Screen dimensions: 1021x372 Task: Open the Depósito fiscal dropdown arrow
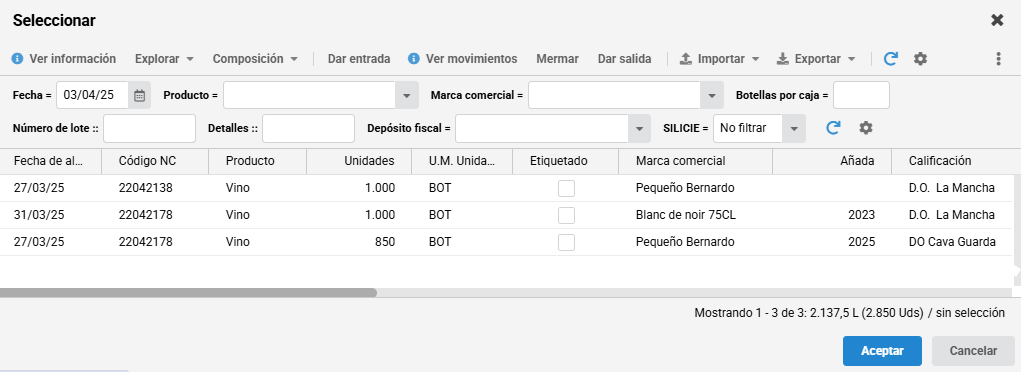tap(639, 128)
